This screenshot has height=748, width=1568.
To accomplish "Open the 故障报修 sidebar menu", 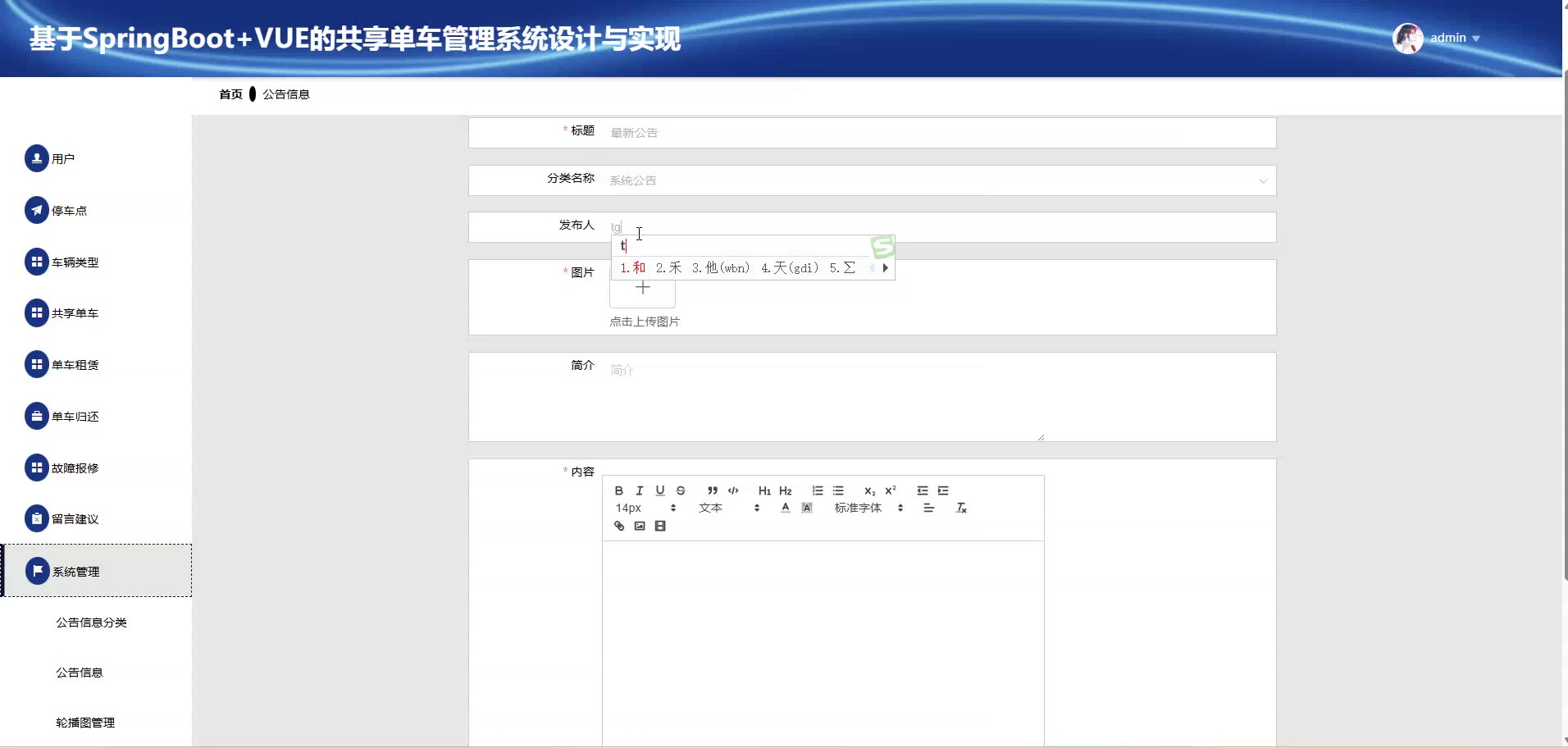I will 62,467.
